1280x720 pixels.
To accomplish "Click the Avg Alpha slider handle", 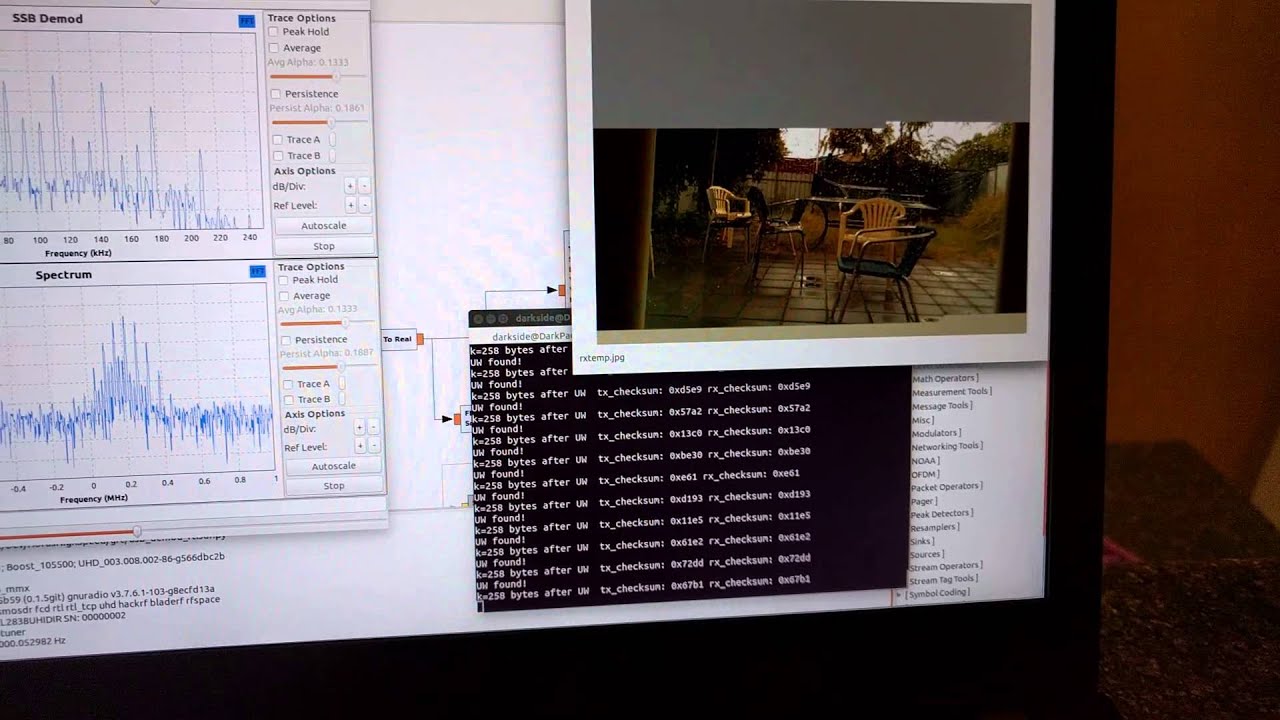I will (x=338, y=75).
